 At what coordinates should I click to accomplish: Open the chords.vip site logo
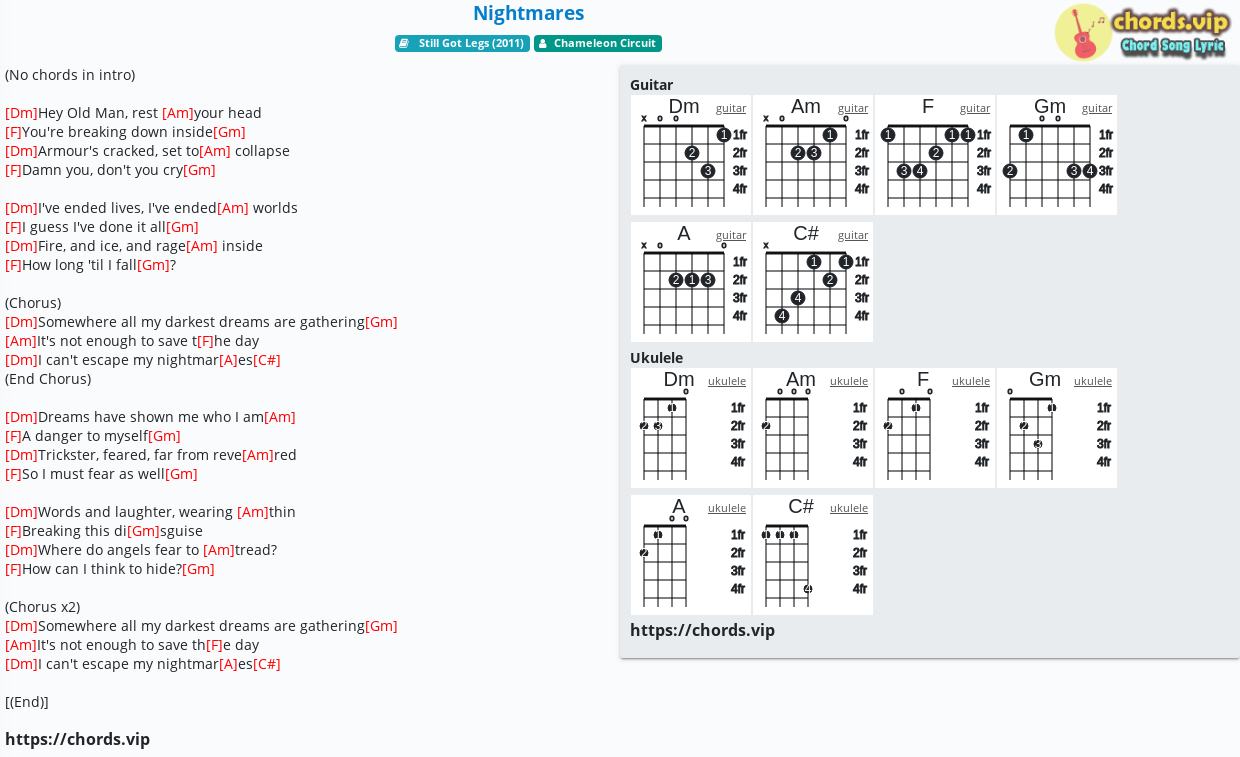tap(1141, 32)
